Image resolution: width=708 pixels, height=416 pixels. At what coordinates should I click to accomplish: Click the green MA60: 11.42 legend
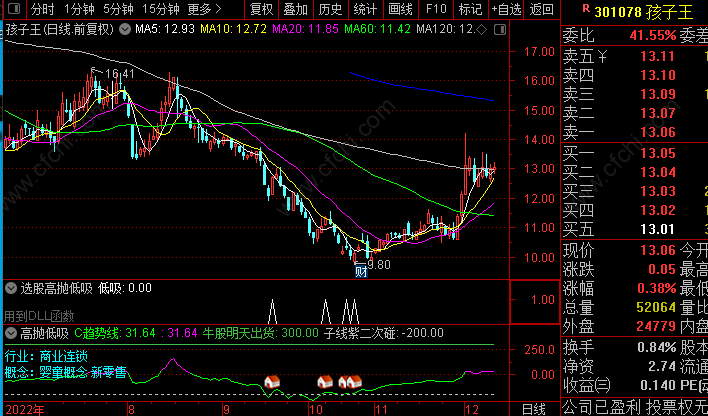377,30
